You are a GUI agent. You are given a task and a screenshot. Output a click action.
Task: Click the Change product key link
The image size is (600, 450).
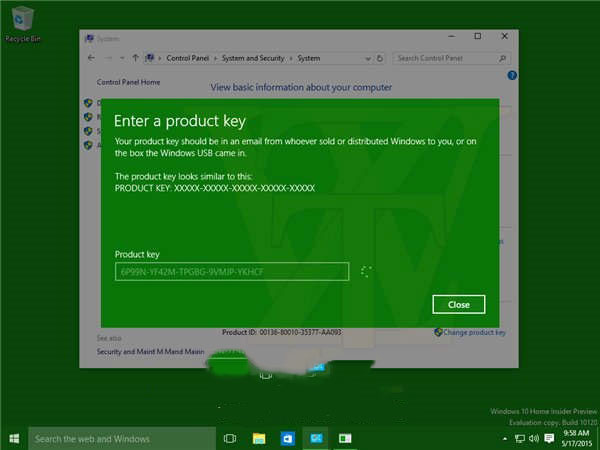(x=475, y=332)
